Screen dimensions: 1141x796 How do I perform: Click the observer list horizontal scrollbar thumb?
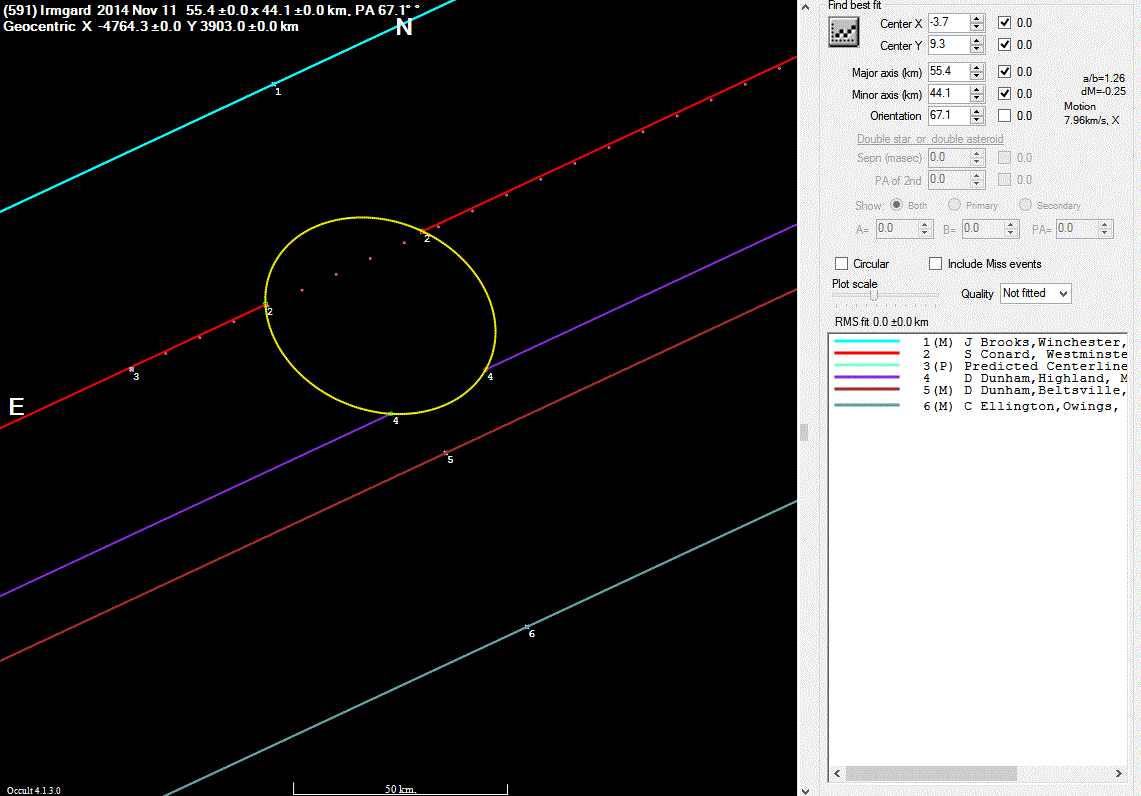tap(931, 773)
